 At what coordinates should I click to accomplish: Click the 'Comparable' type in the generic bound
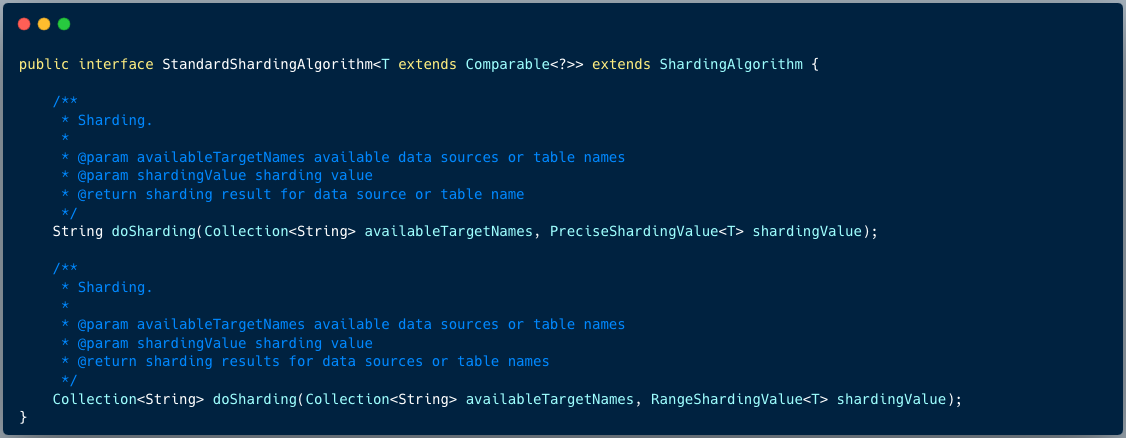[502, 65]
